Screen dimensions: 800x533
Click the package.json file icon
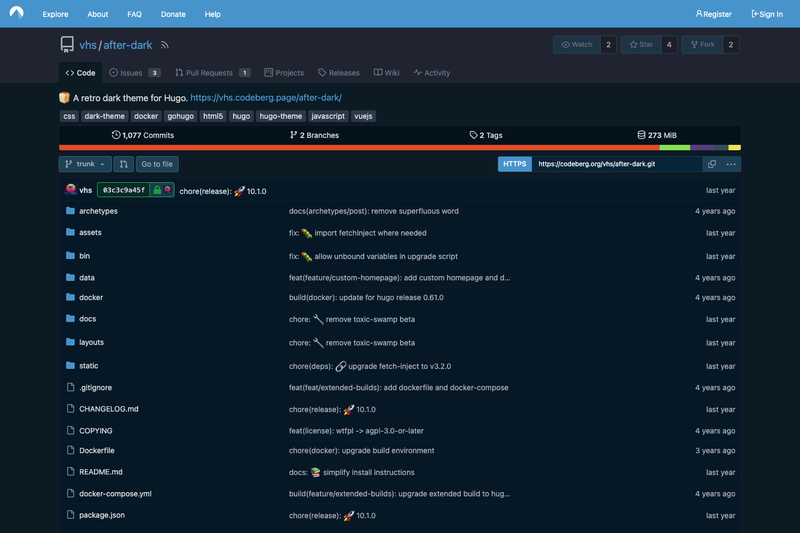(x=70, y=515)
